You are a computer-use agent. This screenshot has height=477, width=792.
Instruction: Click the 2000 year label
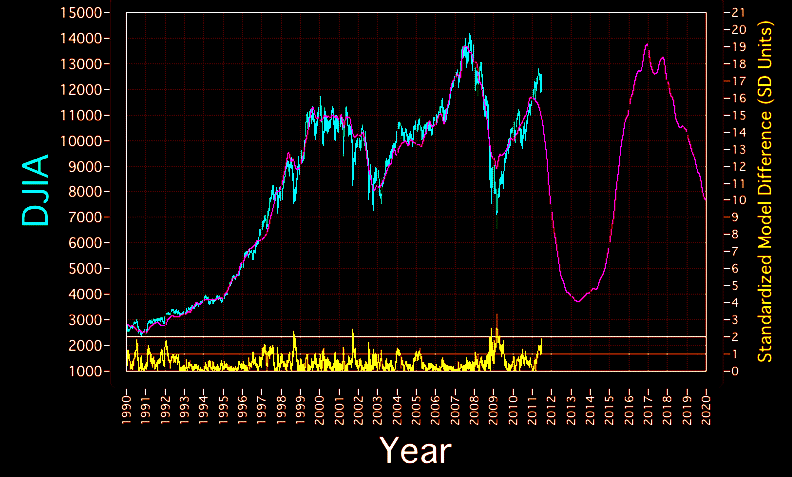[320, 409]
